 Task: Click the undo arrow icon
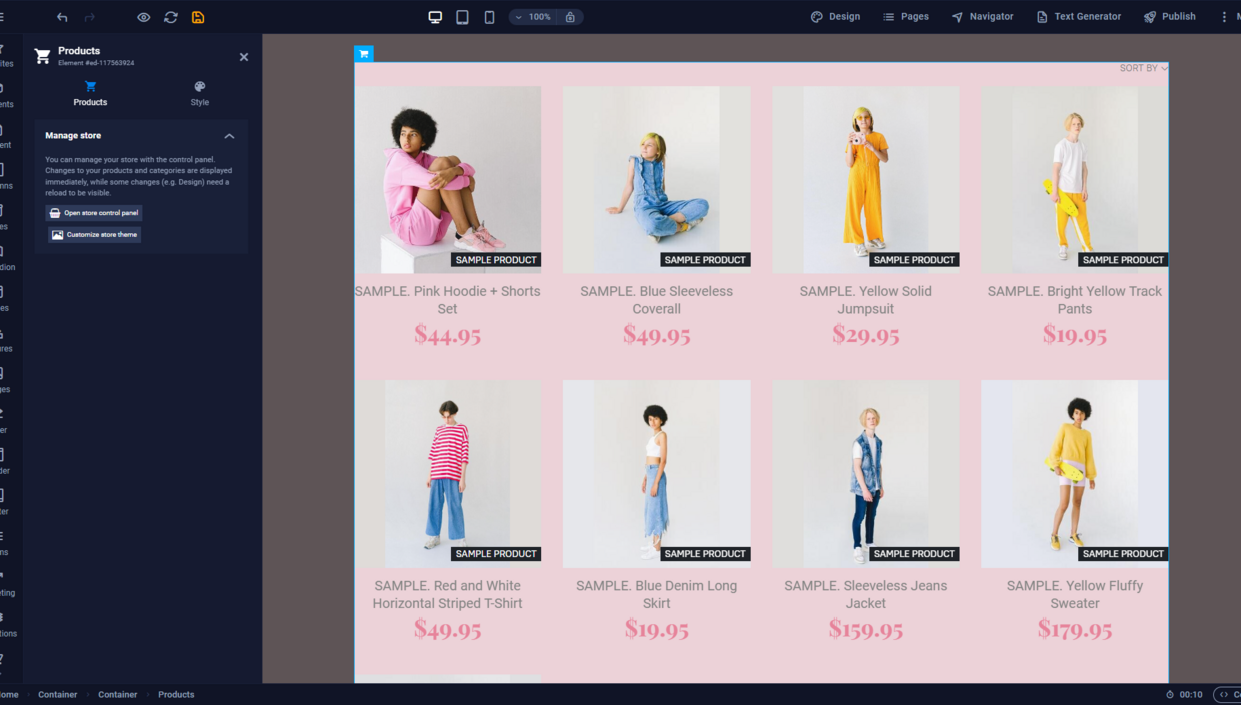[62, 17]
